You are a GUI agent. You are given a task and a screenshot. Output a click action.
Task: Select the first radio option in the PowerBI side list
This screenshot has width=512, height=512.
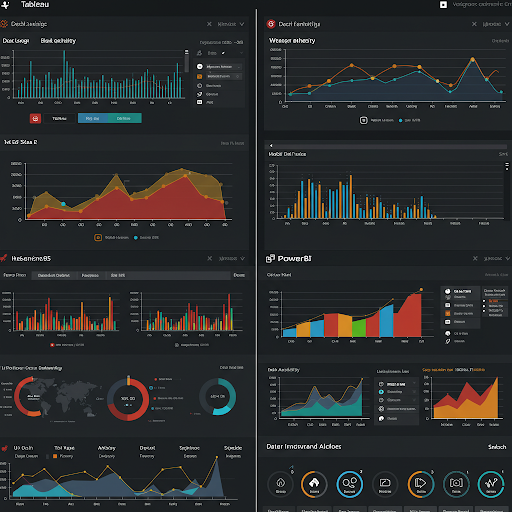(484, 301)
